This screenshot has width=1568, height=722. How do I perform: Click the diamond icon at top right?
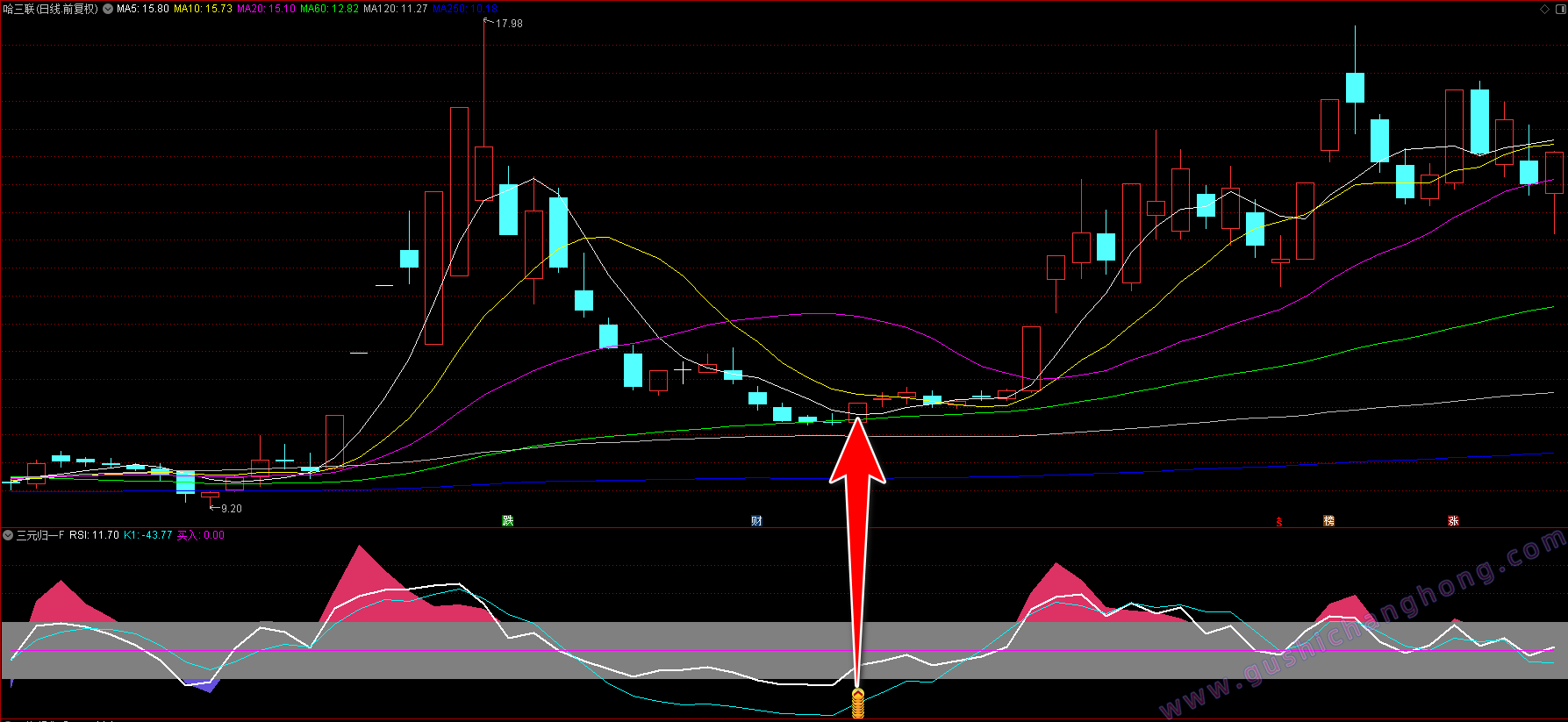pyautogui.click(x=1545, y=9)
